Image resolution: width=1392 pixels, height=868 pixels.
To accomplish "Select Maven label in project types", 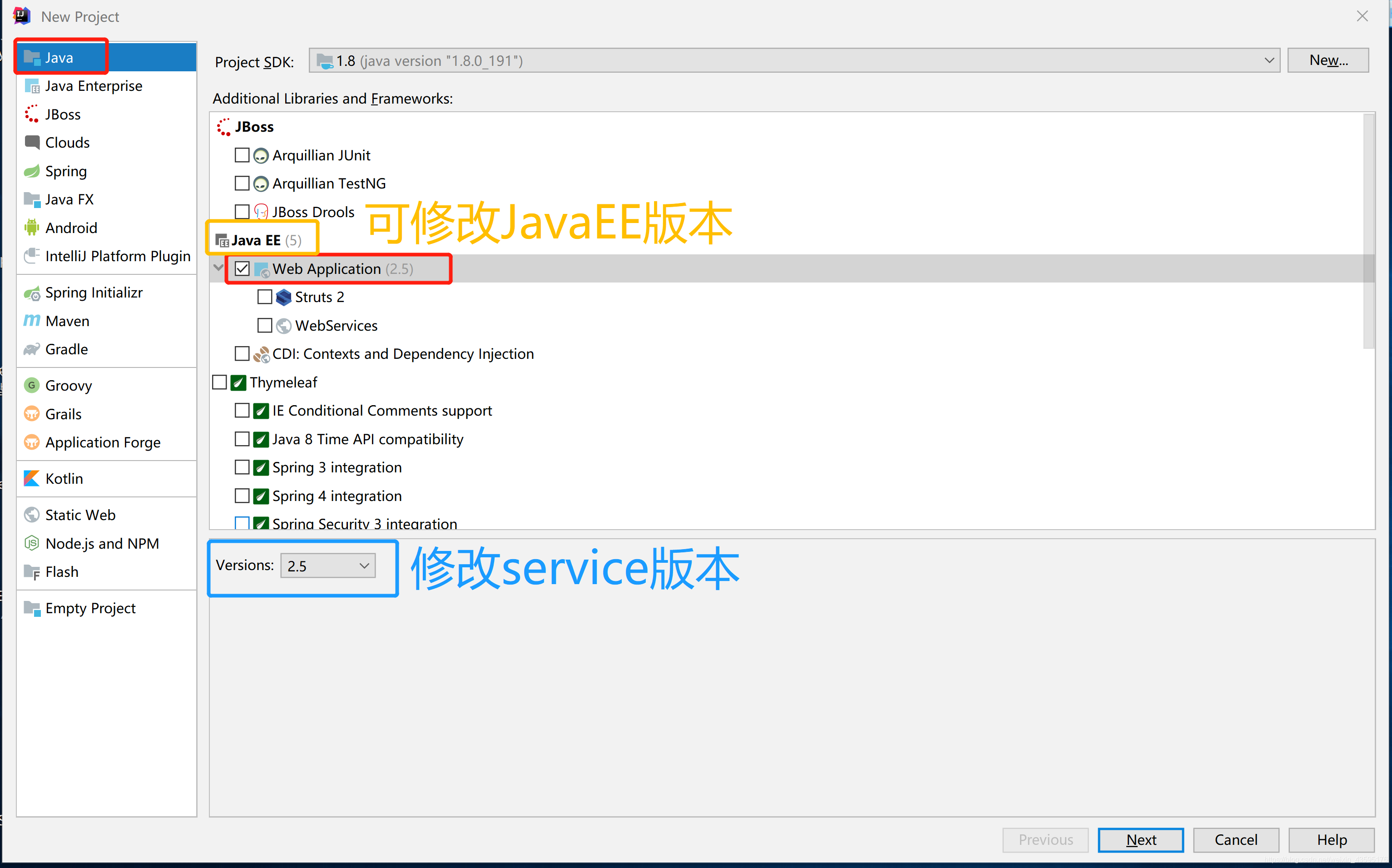I will 67,321.
